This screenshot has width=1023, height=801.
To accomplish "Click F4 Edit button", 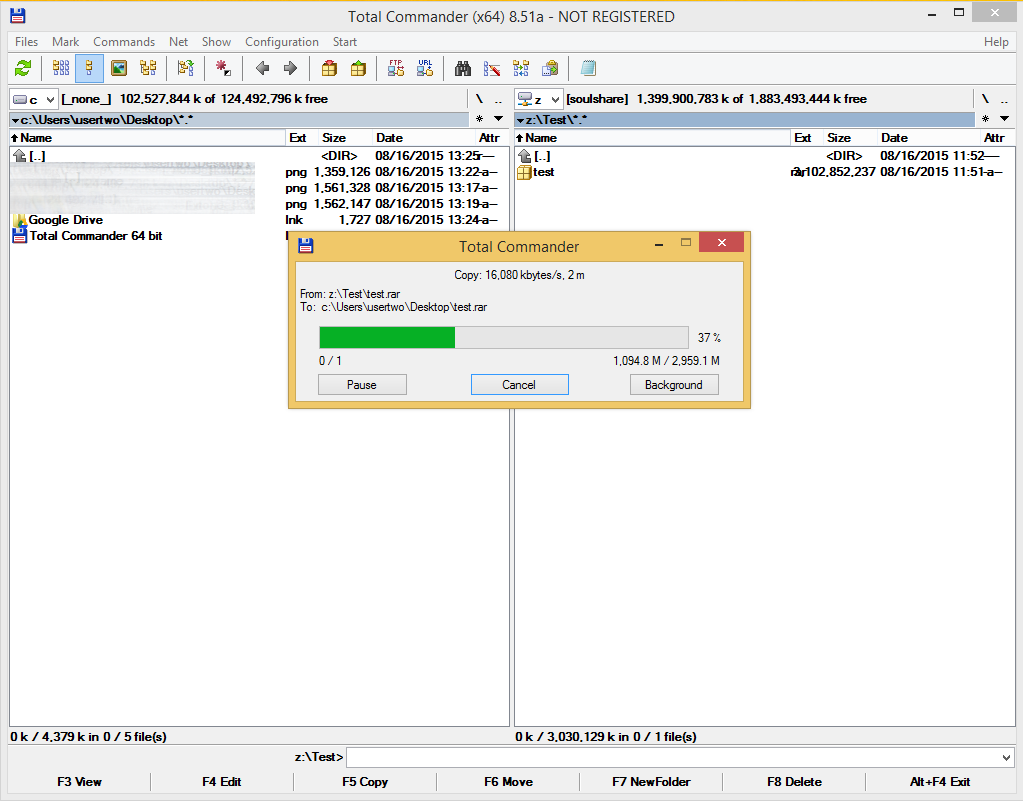I will pyautogui.click(x=222, y=781).
